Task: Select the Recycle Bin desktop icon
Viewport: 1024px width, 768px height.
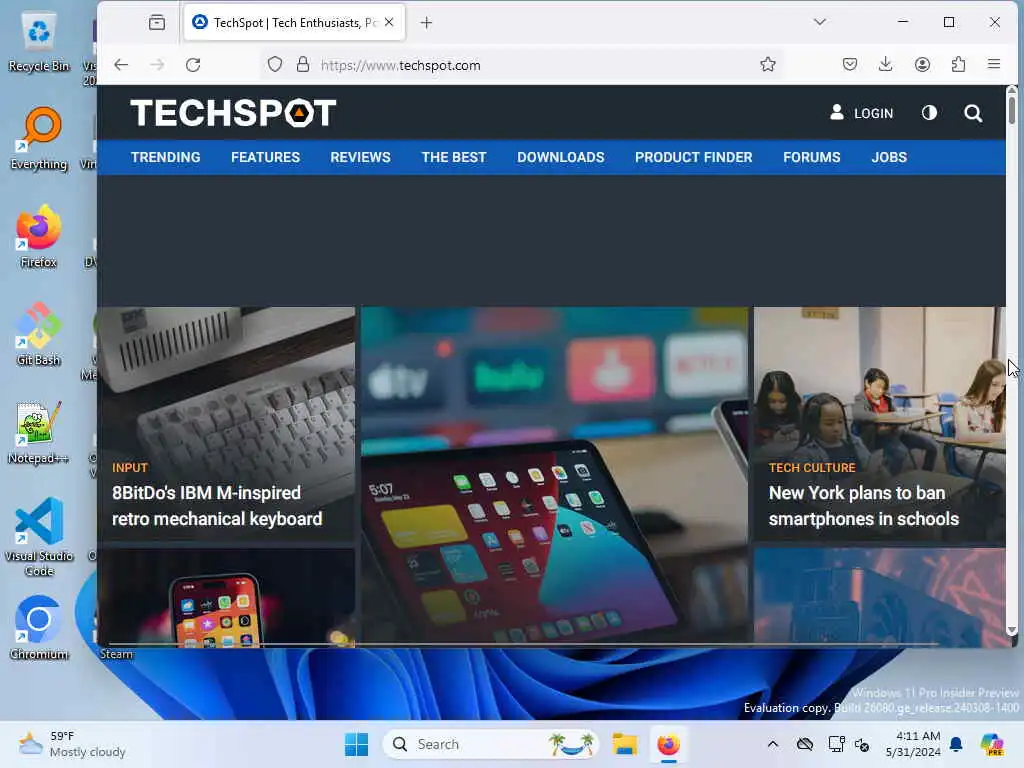Action: click(39, 42)
